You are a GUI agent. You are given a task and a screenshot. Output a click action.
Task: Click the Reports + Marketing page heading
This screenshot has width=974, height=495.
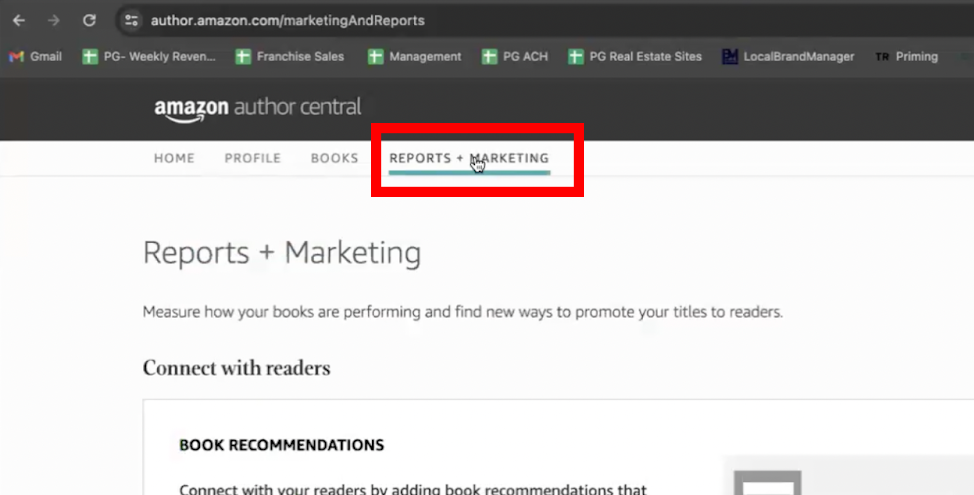(x=282, y=253)
